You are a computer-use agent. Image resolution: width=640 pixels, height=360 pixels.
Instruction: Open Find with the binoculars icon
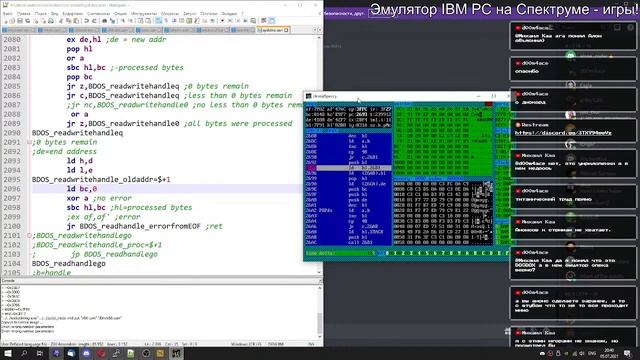click(x=104, y=20)
